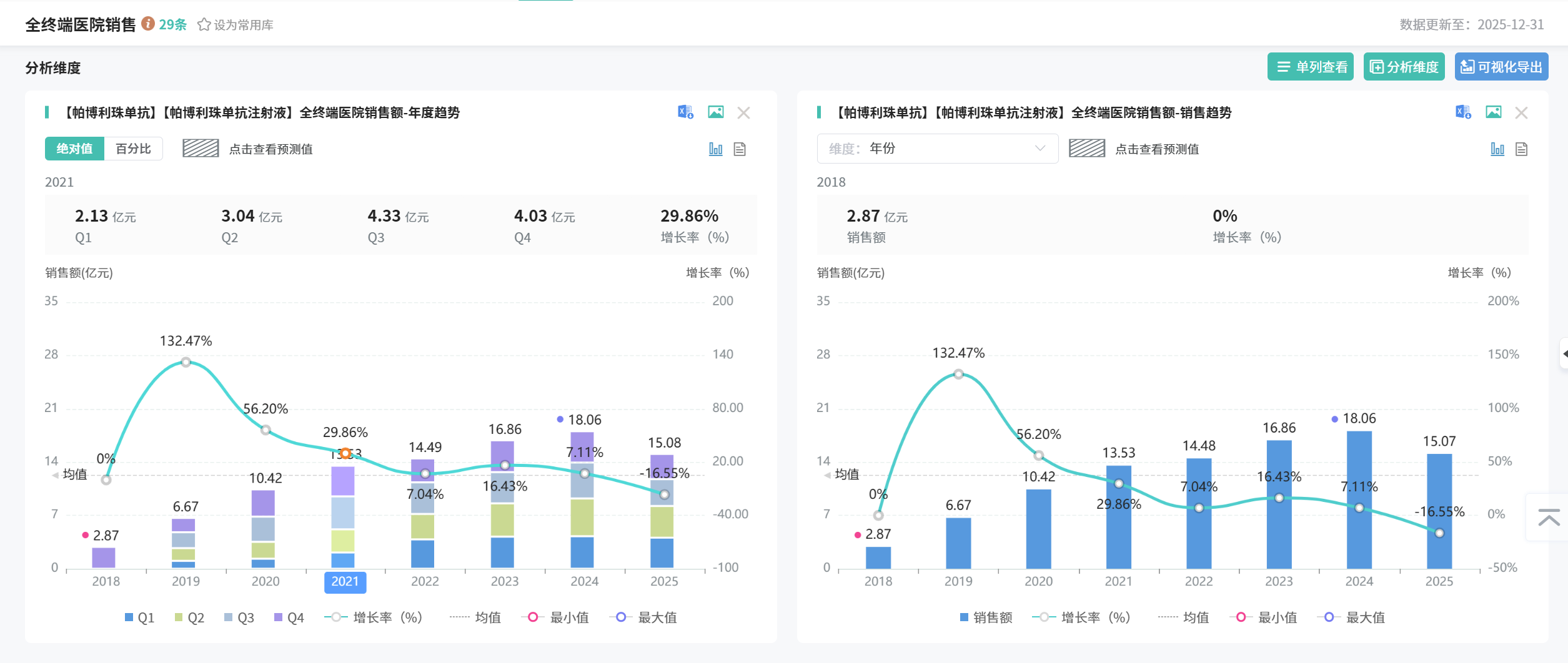This screenshot has width=1568, height=663.
Task: Toggle forecast values on the right chart
Action: coord(1087,149)
